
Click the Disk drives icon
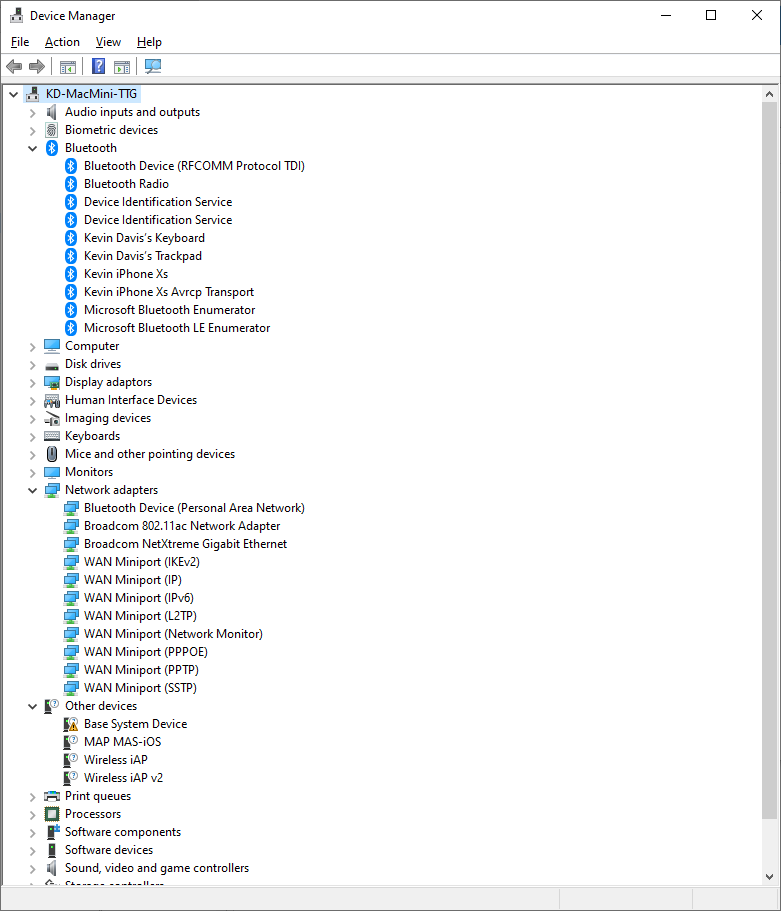(52, 365)
